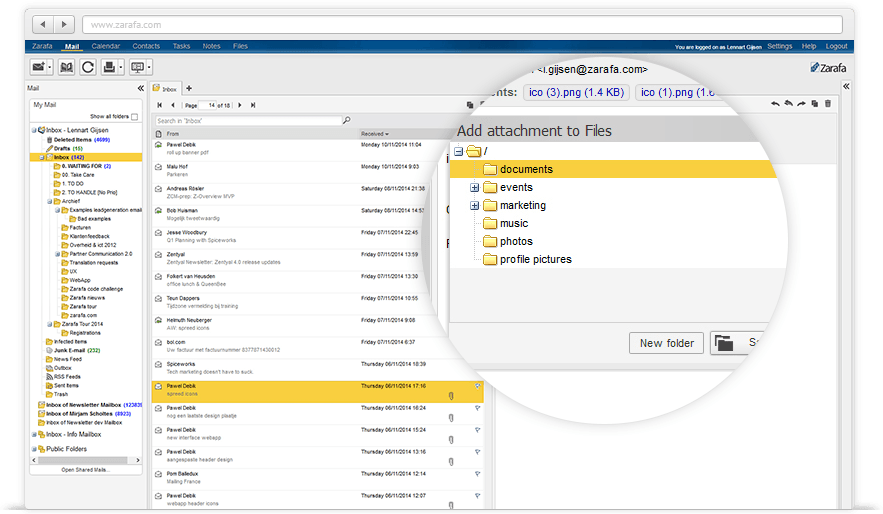Expand the events folder
The height and width of the screenshot is (514, 883).
475,187
